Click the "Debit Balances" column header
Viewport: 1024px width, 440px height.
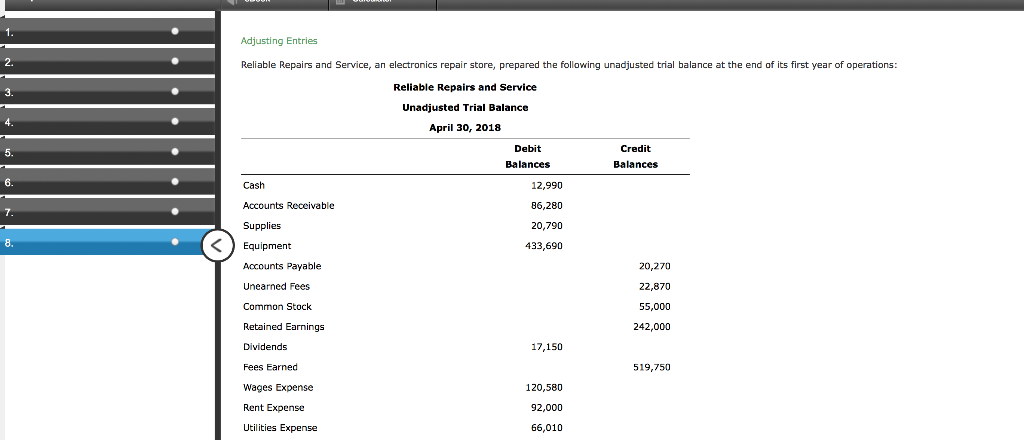pyautogui.click(x=528, y=157)
